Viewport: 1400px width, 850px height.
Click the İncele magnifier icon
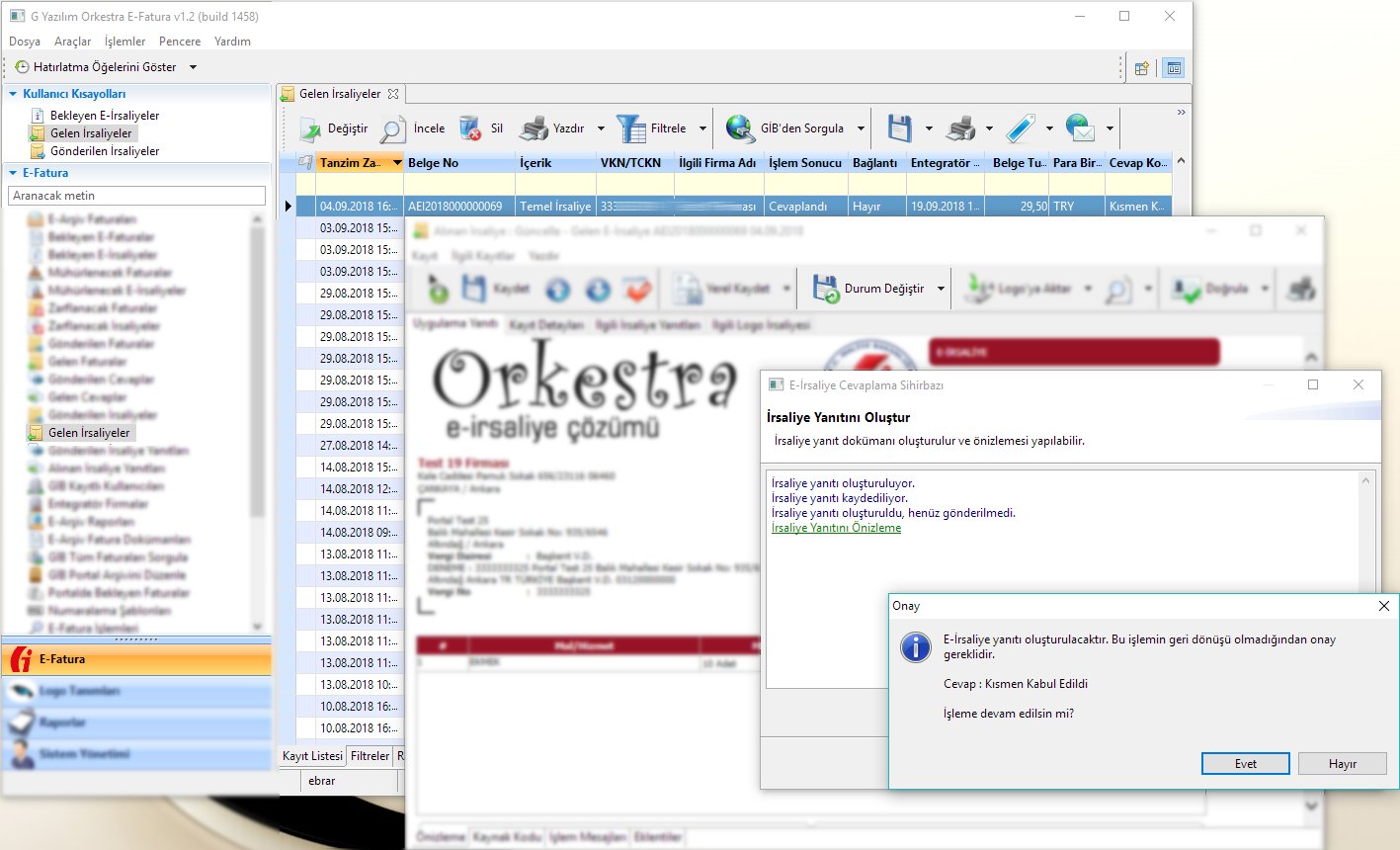[393, 128]
